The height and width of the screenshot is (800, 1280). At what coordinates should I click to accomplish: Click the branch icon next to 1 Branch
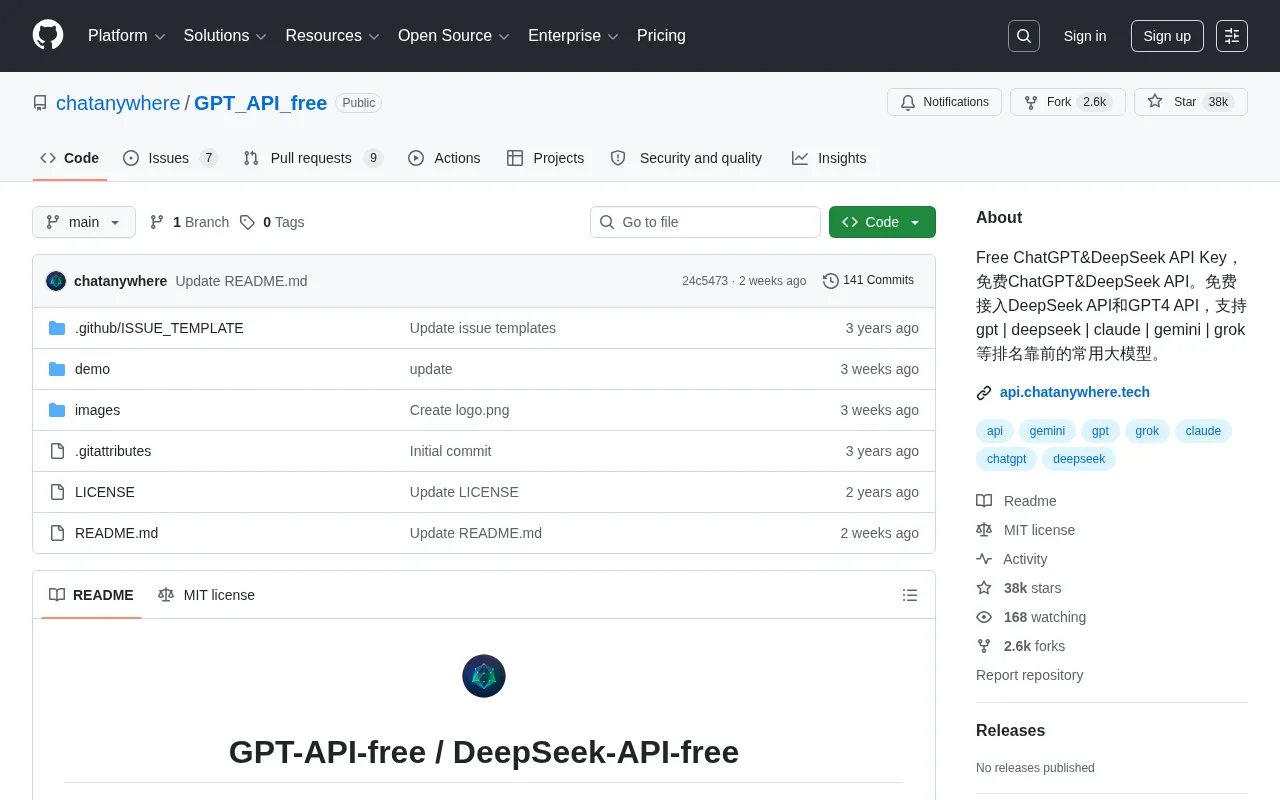157,222
